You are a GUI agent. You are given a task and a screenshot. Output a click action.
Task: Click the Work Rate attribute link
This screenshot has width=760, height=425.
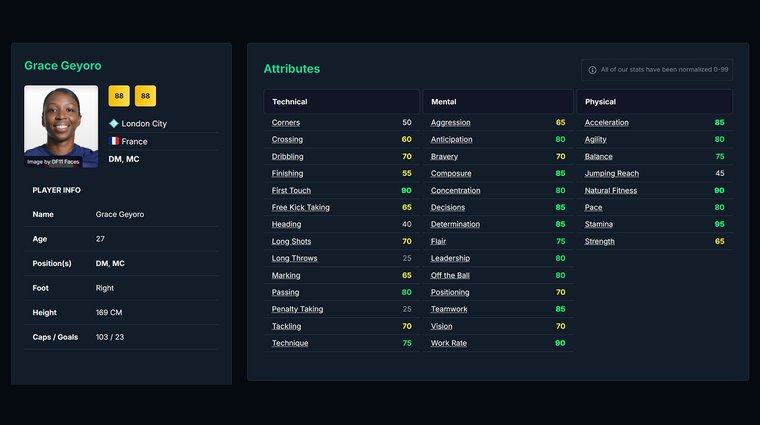pos(448,344)
